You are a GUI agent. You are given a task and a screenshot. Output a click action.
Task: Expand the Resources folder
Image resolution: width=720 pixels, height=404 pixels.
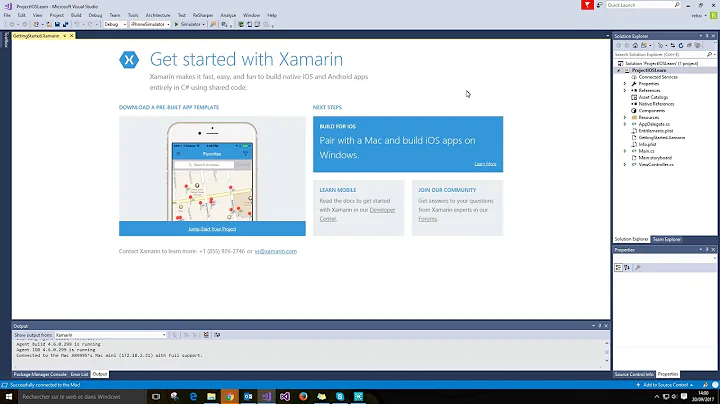[x=625, y=118]
